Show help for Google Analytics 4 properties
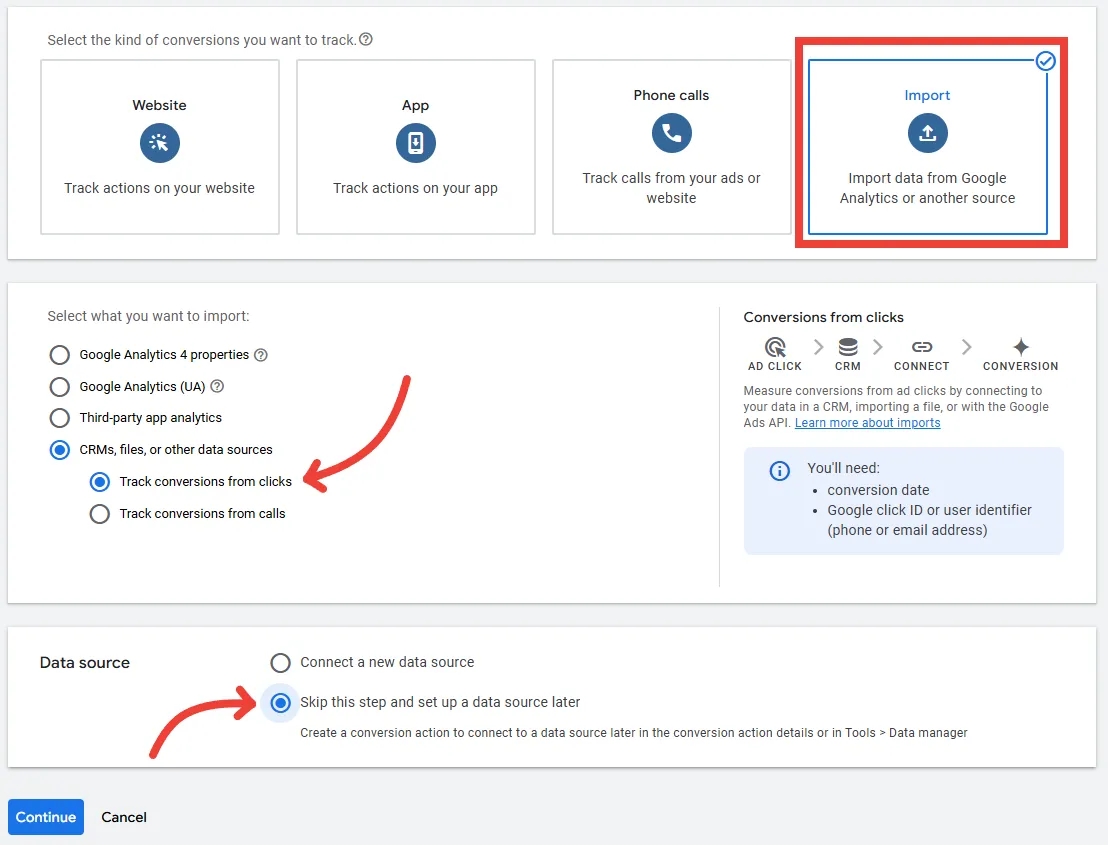Image resolution: width=1108 pixels, height=845 pixels. coord(261,355)
